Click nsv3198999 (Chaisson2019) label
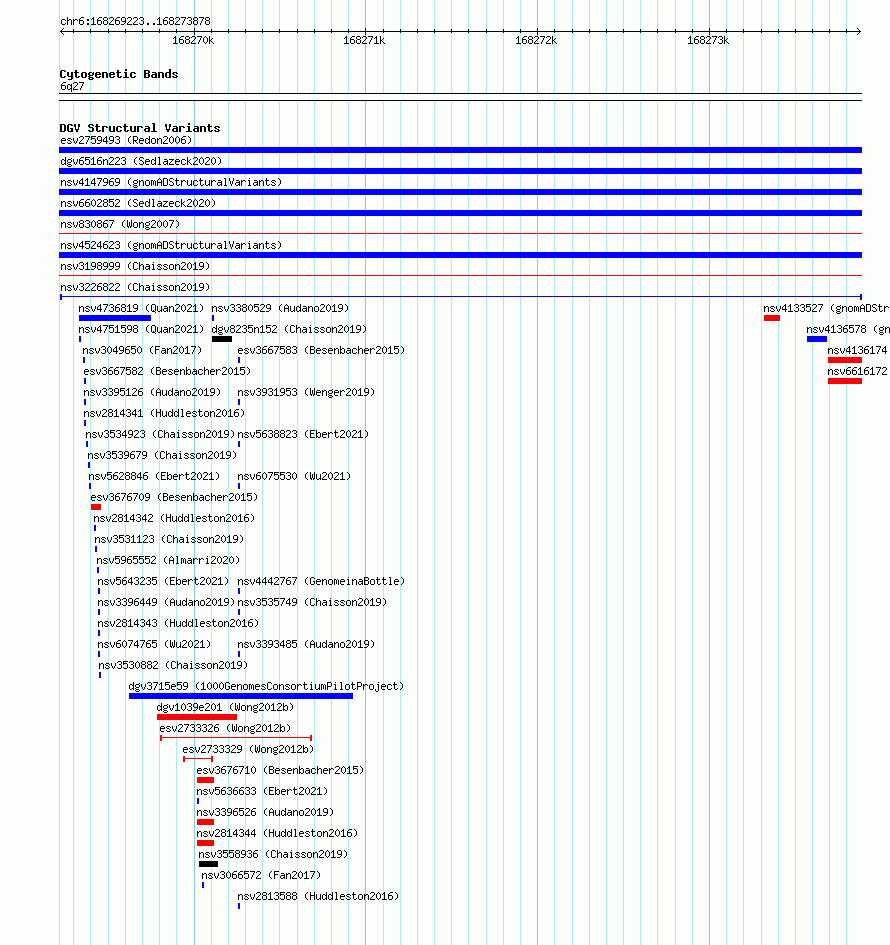This screenshot has width=890, height=945. click(x=135, y=267)
